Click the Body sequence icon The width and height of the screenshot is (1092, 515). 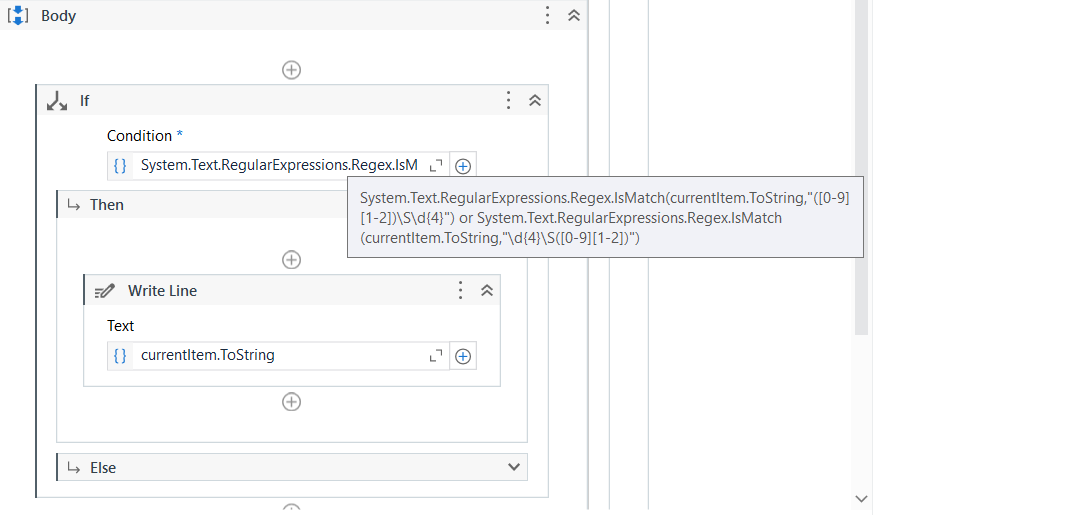pyautogui.click(x=17, y=16)
